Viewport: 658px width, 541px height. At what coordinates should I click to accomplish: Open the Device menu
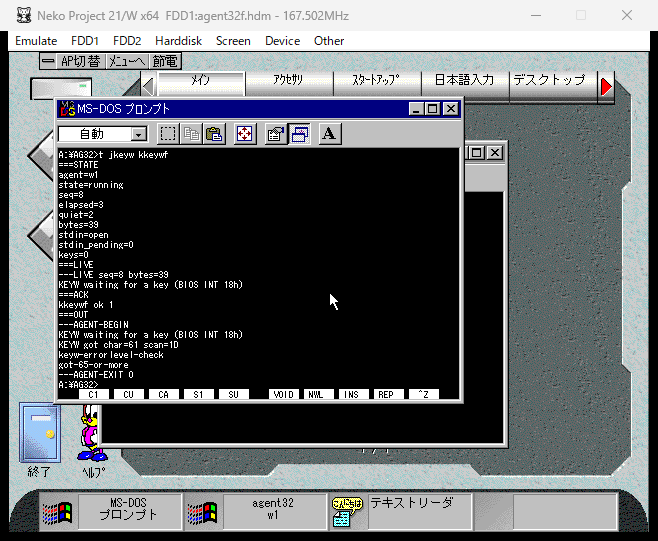pos(282,41)
